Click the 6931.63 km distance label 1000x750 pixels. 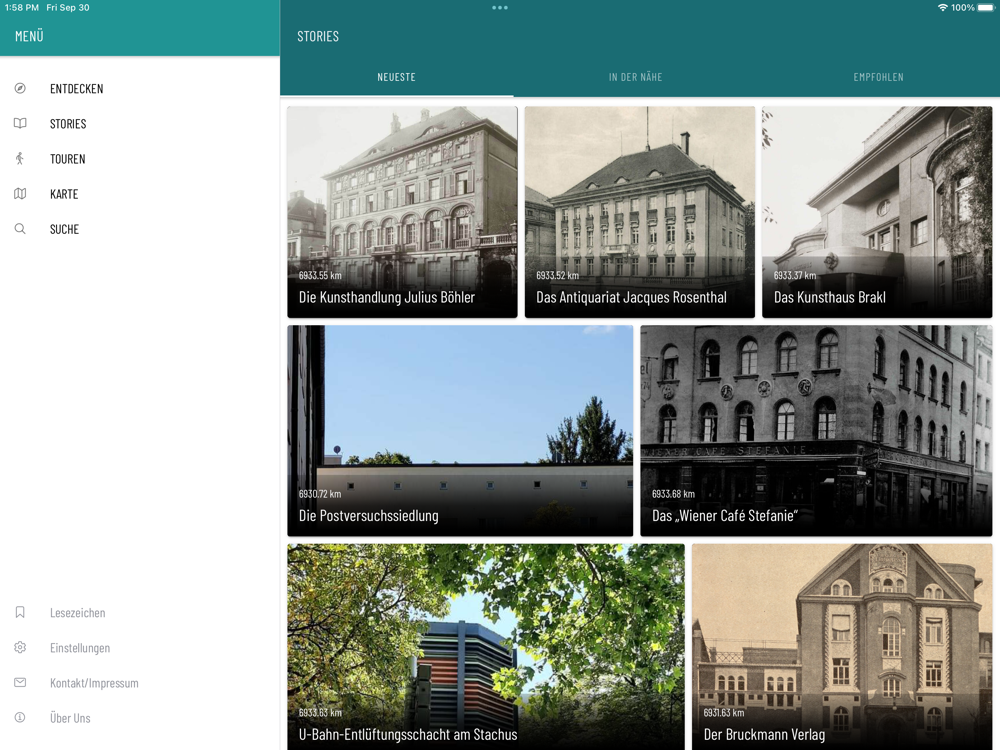(x=724, y=712)
